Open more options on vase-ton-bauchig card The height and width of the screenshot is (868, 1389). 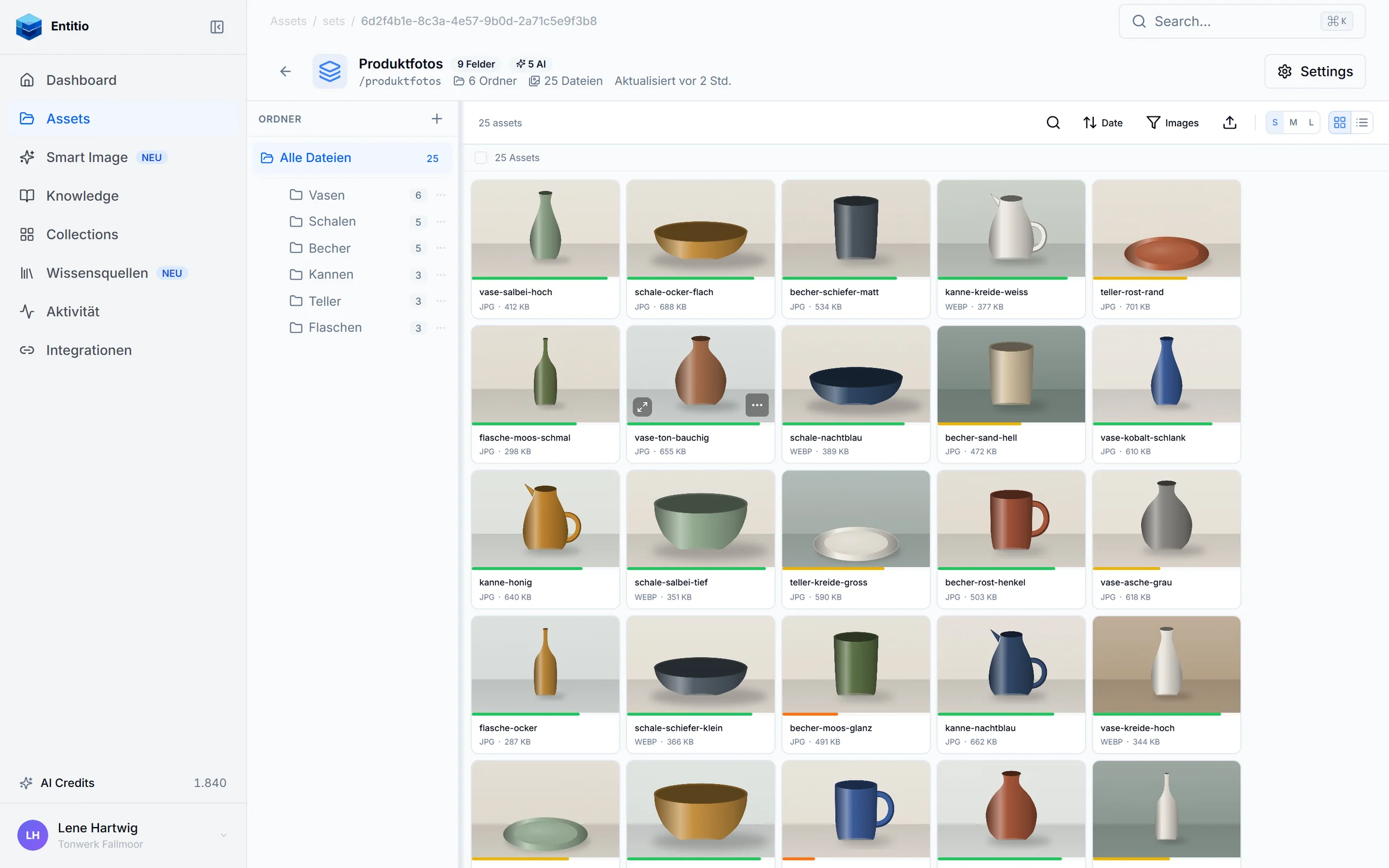click(757, 405)
